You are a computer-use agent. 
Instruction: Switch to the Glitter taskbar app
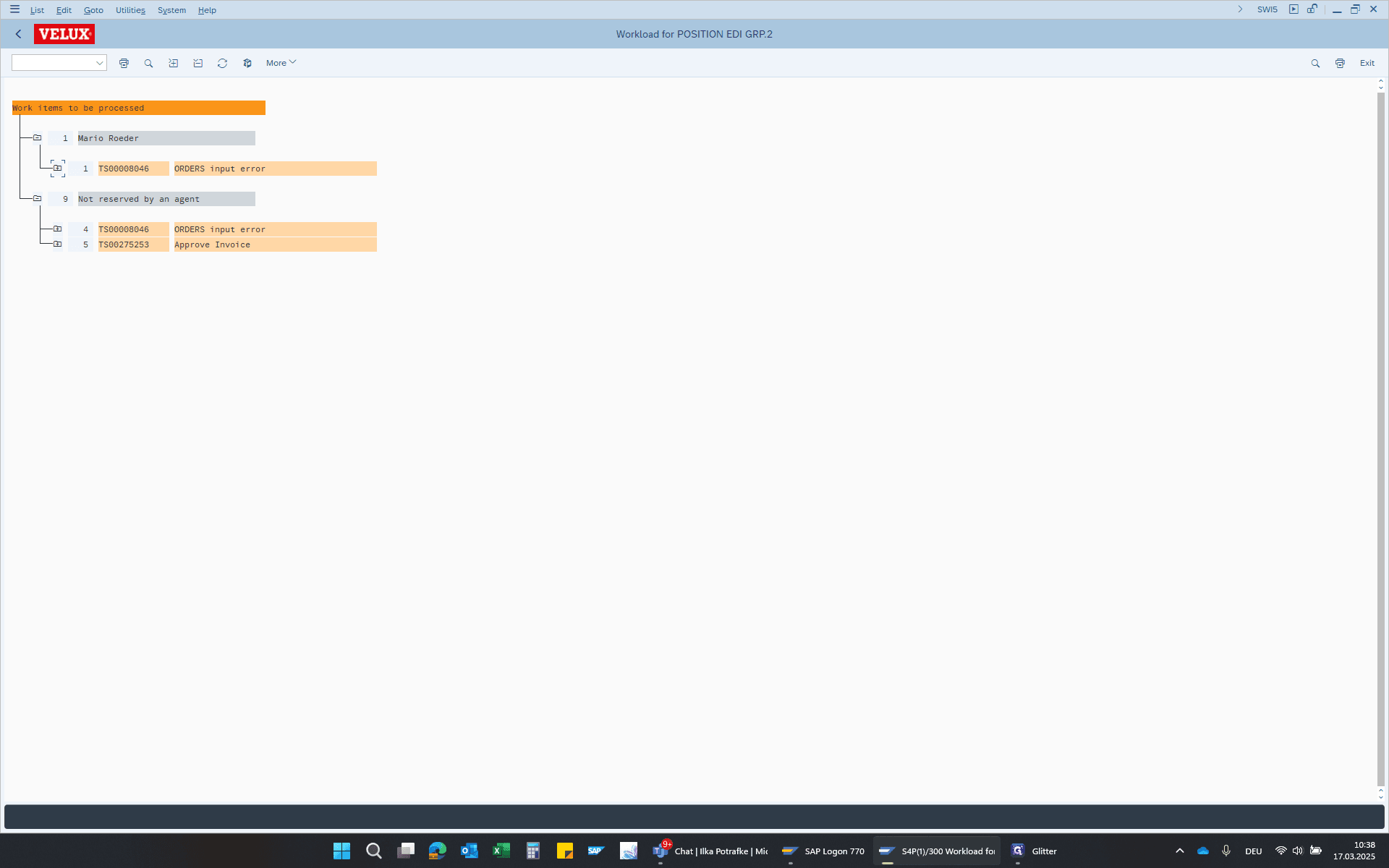pyautogui.click(x=1034, y=851)
